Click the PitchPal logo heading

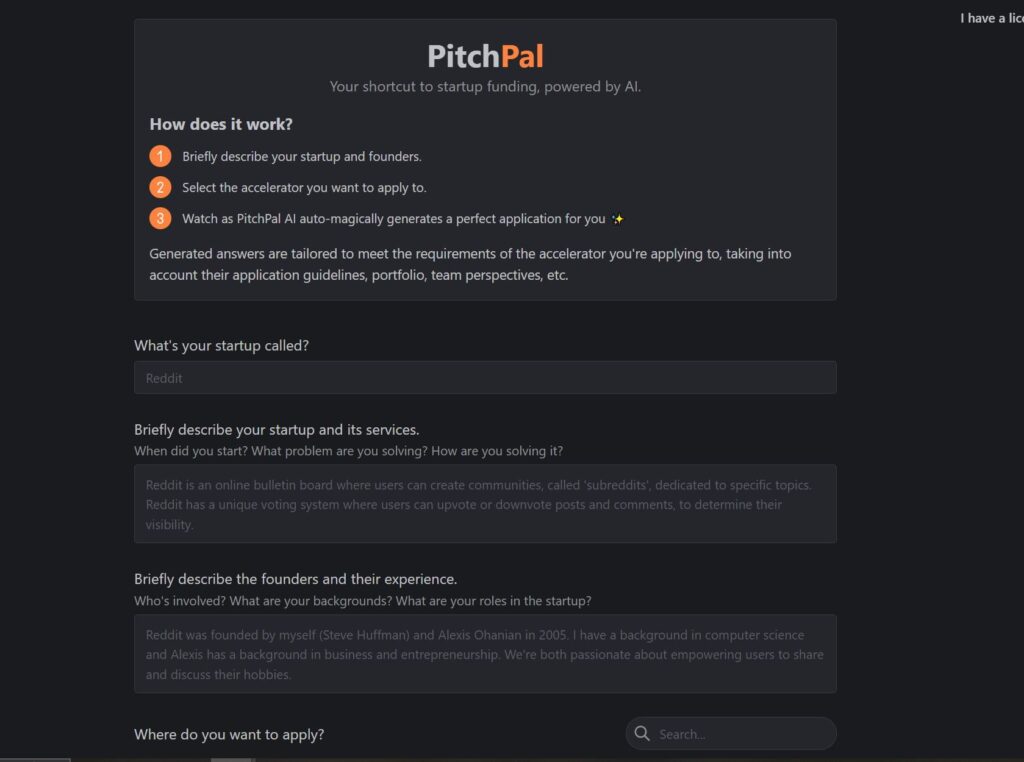(x=485, y=55)
